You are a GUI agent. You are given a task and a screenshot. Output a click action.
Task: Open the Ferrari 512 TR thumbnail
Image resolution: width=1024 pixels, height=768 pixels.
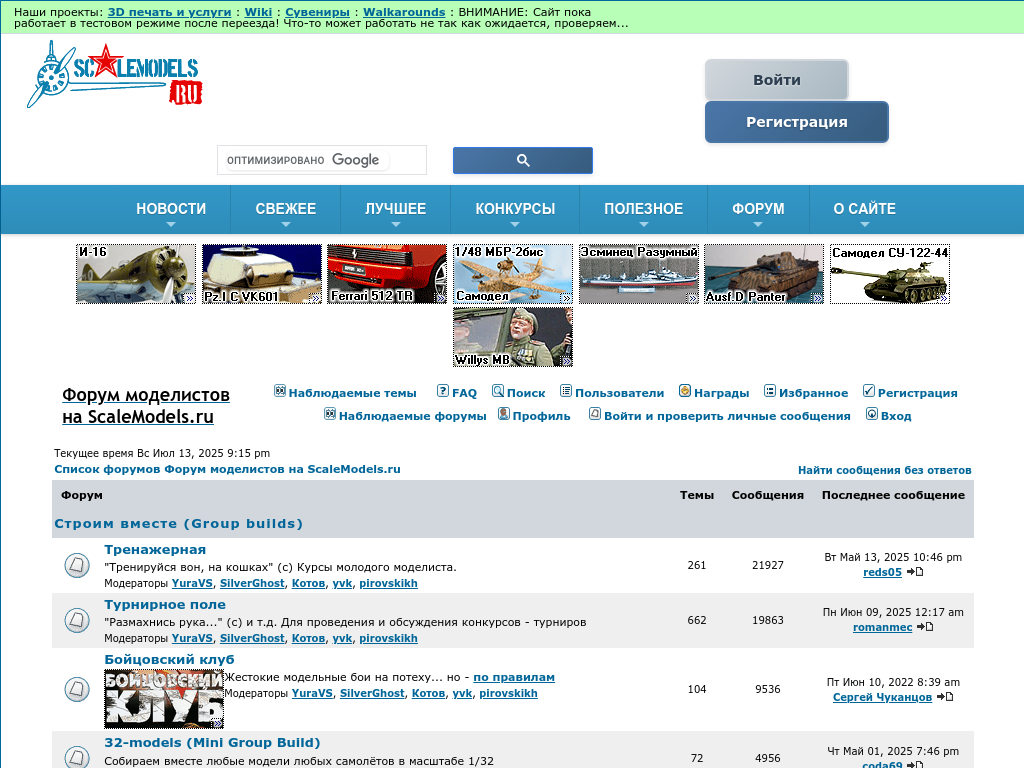pos(387,274)
